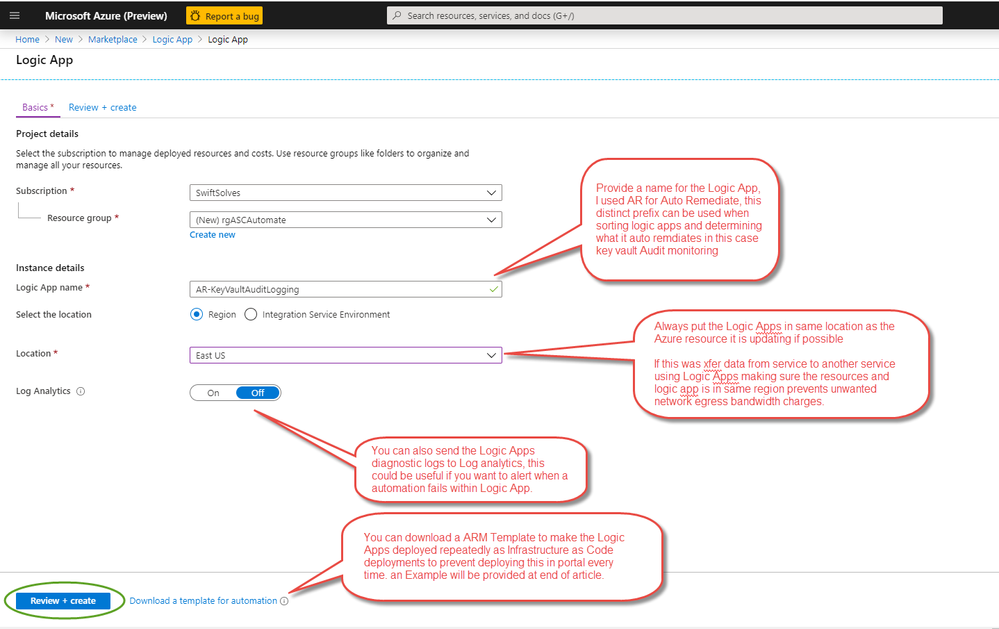
Task: Switch to the Basics tab
Action: click(38, 108)
